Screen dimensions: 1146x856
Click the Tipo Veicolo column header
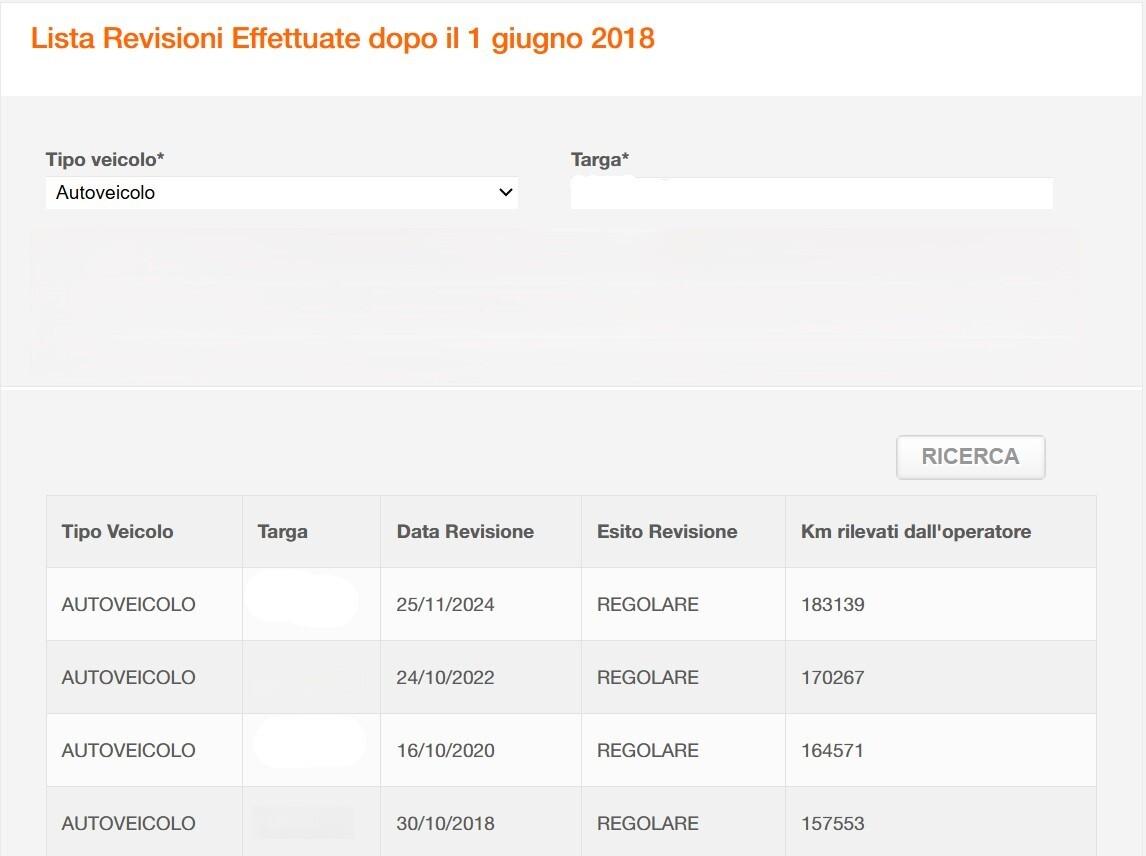point(117,532)
